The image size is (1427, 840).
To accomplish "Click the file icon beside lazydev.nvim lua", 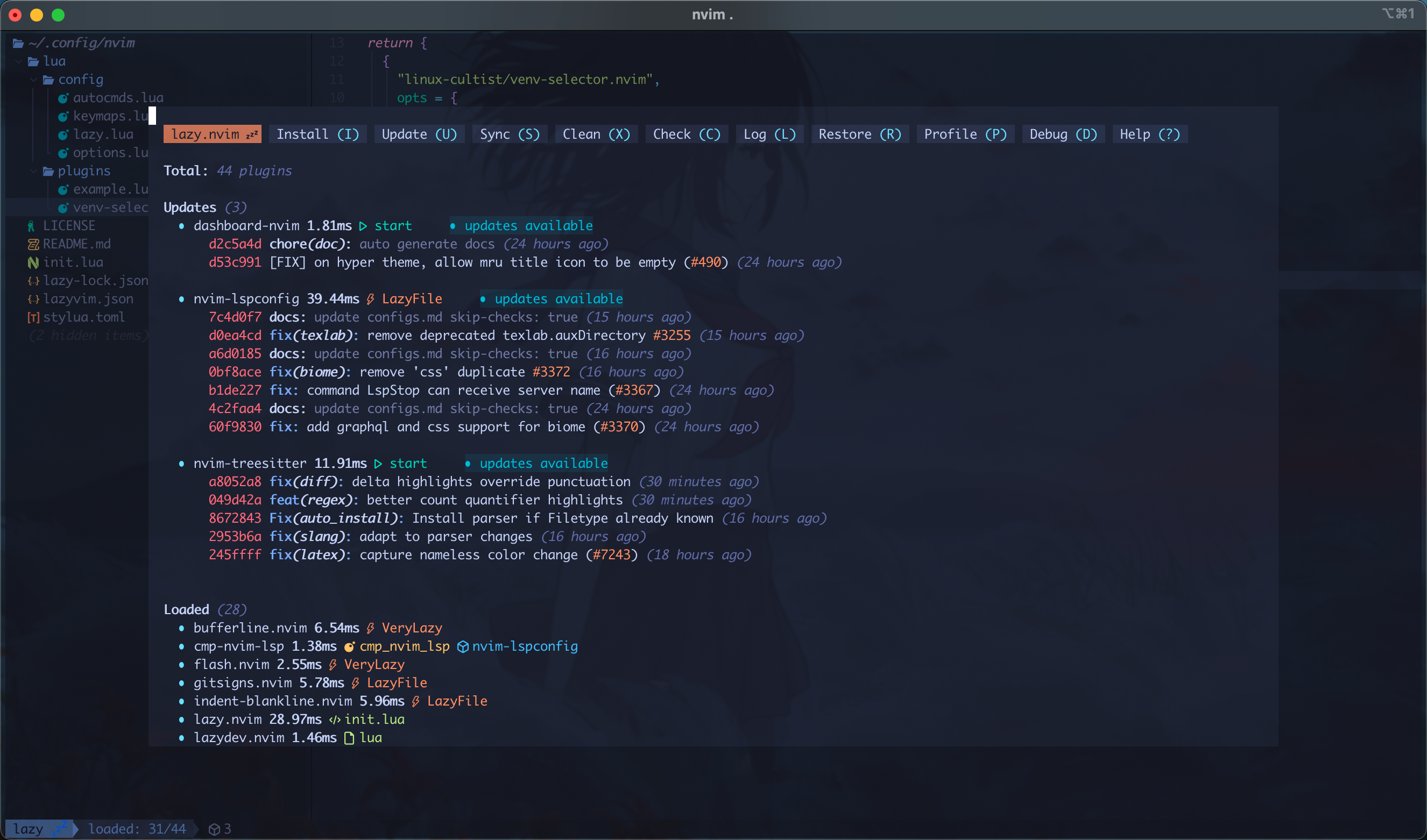I will (x=349, y=738).
